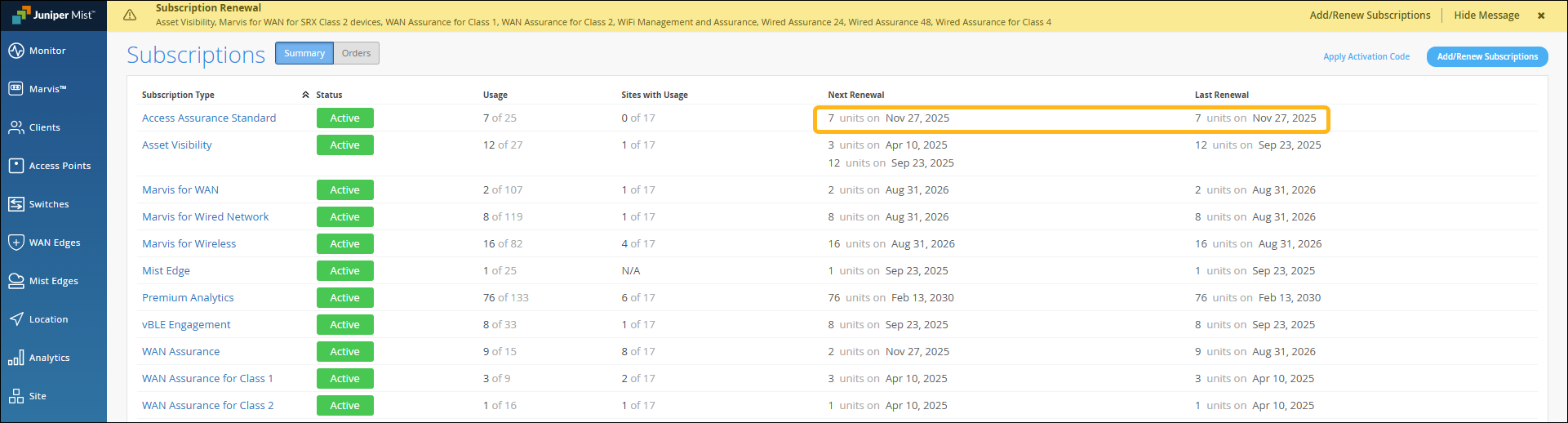The width and height of the screenshot is (1568, 423).
Task: Close the Subscription Renewal banner
Action: [x=1541, y=16]
